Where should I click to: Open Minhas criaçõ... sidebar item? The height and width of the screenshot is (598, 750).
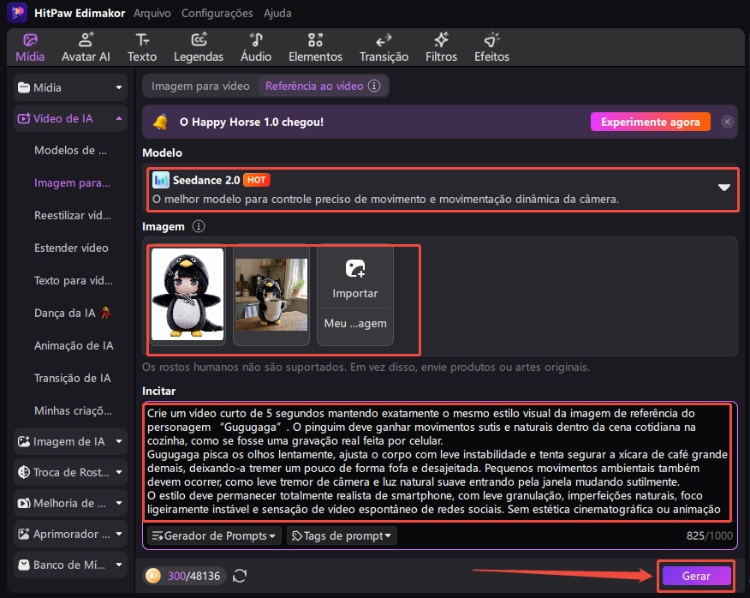pos(73,410)
